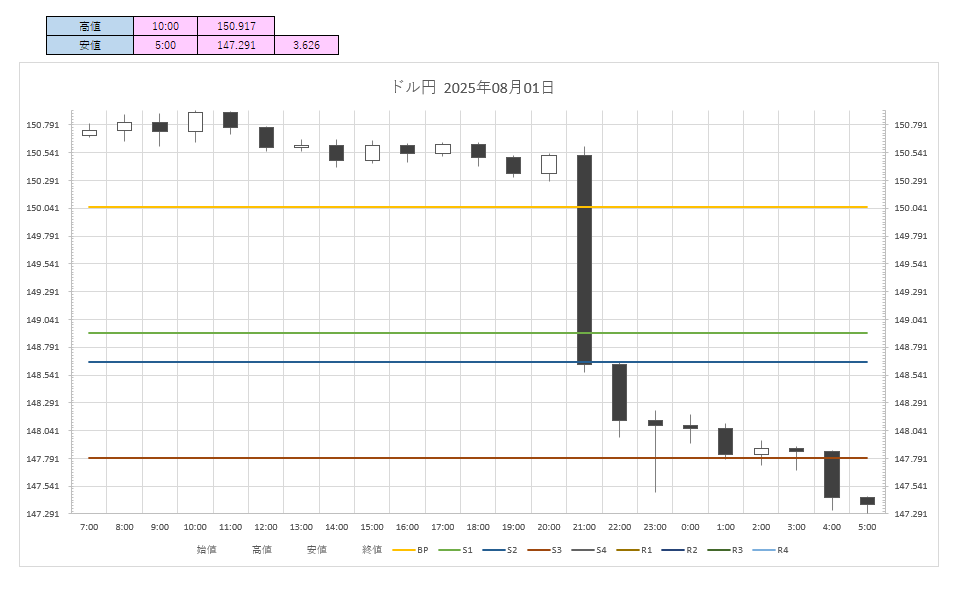This screenshot has width=966, height=591.
Task: Select the large 21:00 candlestick body
Action: 584,260
